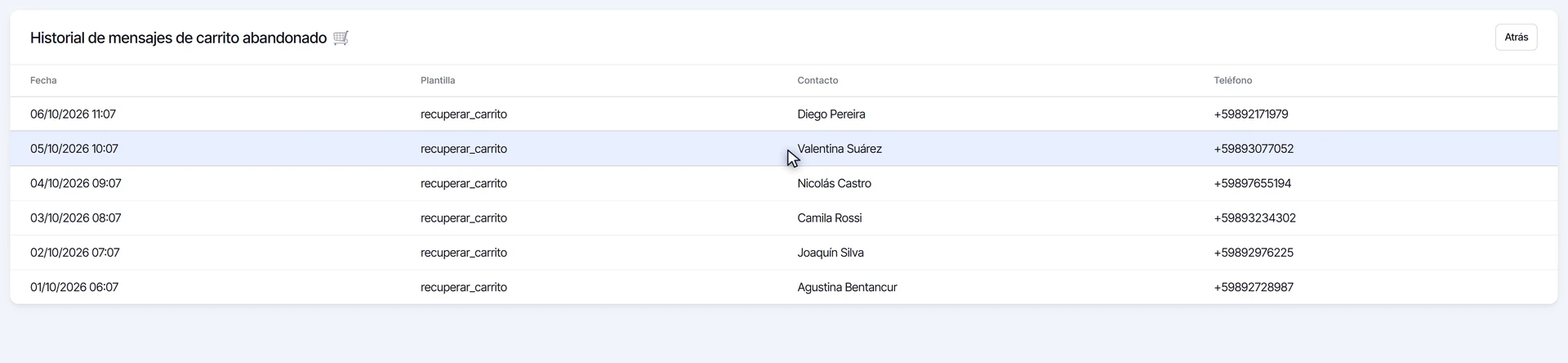The width and height of the screenshot is (1568, 363).
Task: Select the Fecha column header
Action: pyautogui.click(x=43, y=80)
